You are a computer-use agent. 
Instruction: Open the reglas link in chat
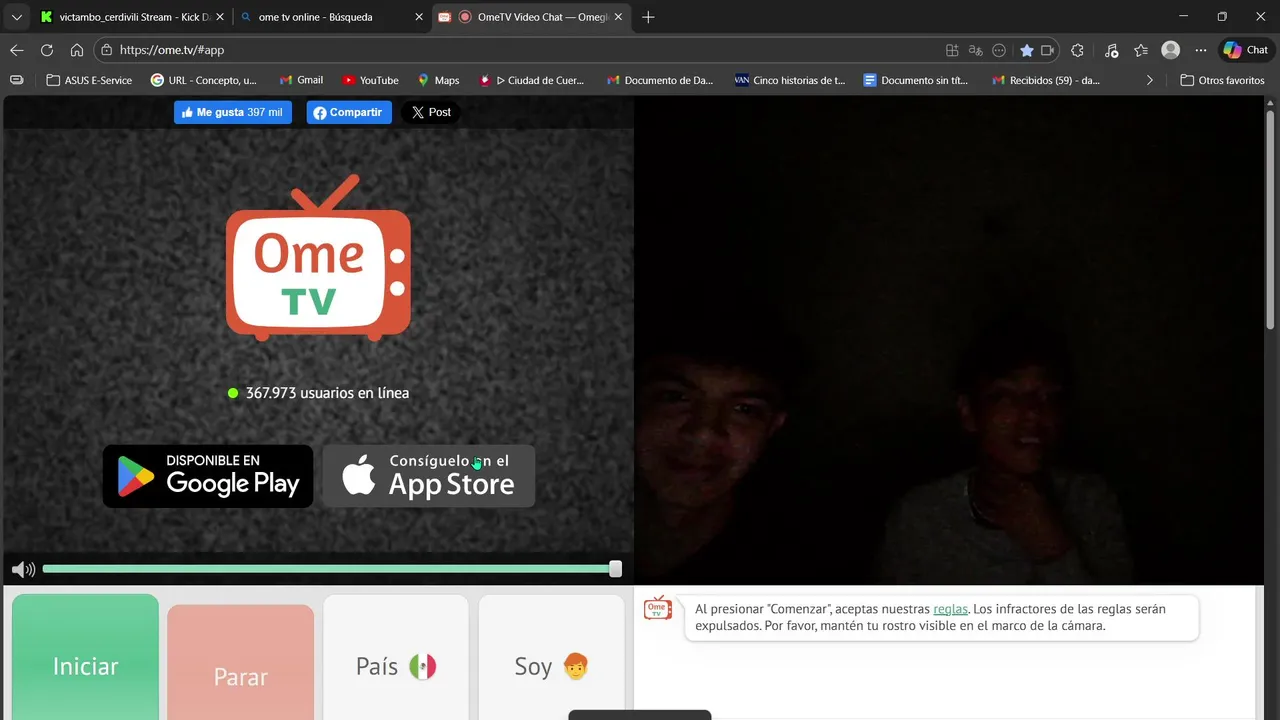(950, 609)
